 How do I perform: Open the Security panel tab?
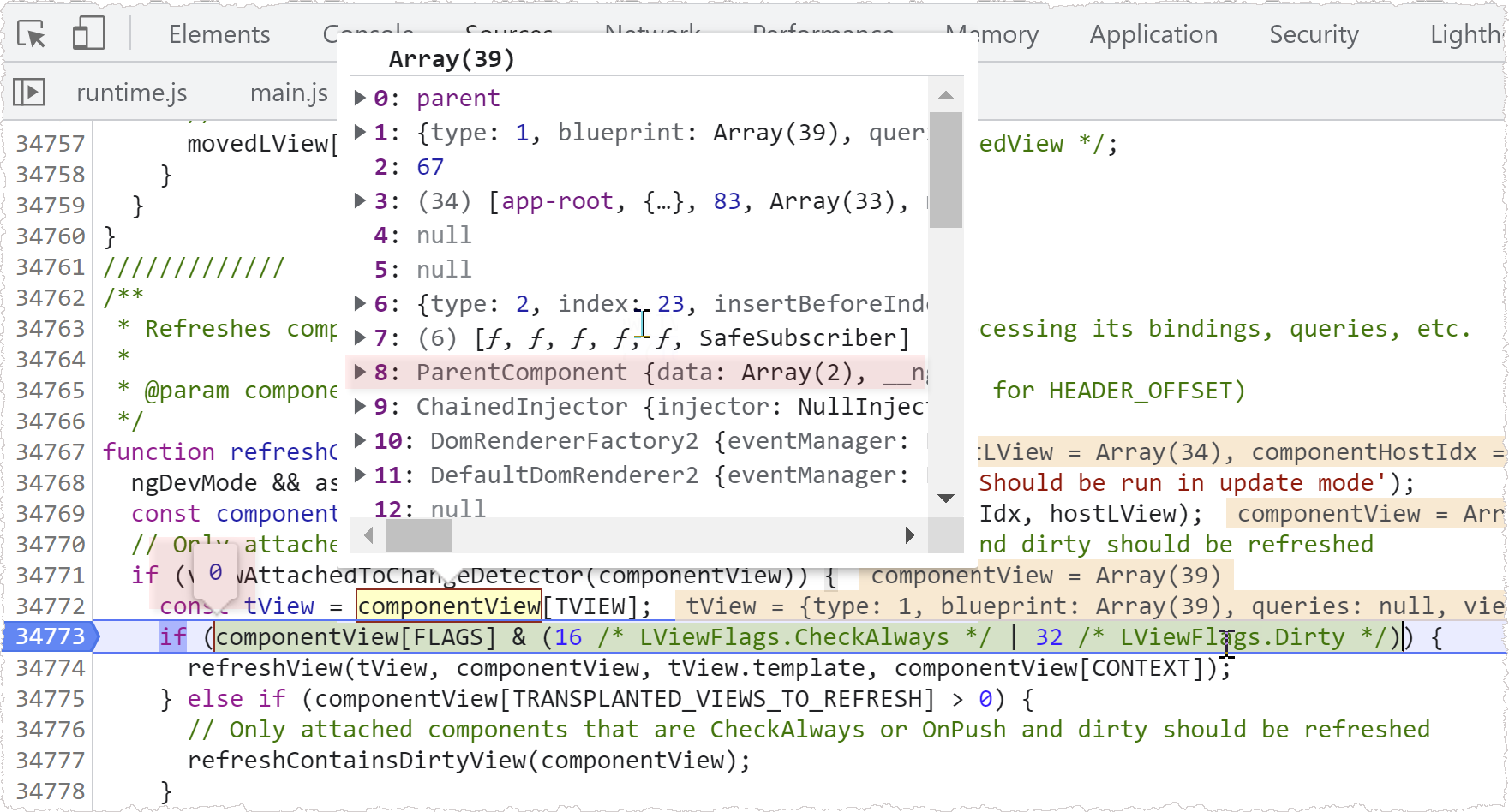[1314, 34]
